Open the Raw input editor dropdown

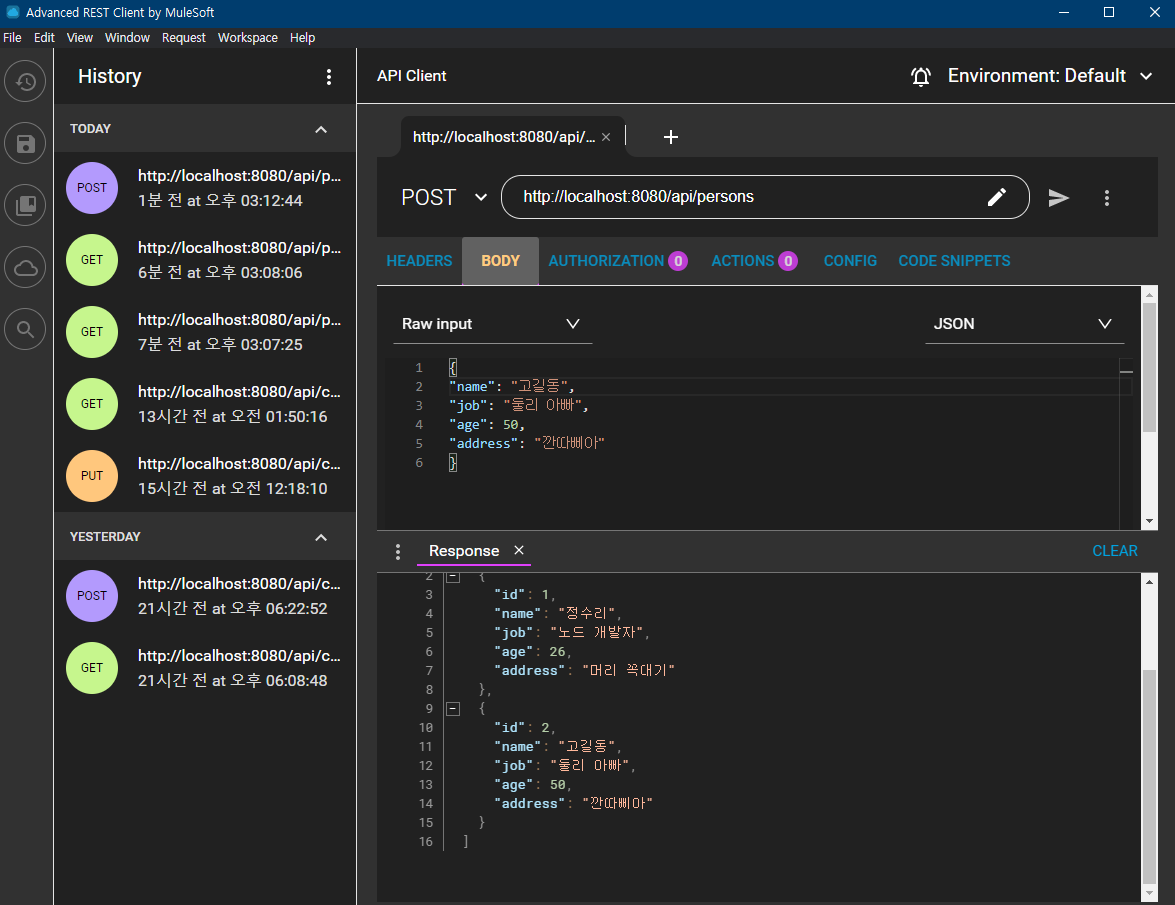492,324
